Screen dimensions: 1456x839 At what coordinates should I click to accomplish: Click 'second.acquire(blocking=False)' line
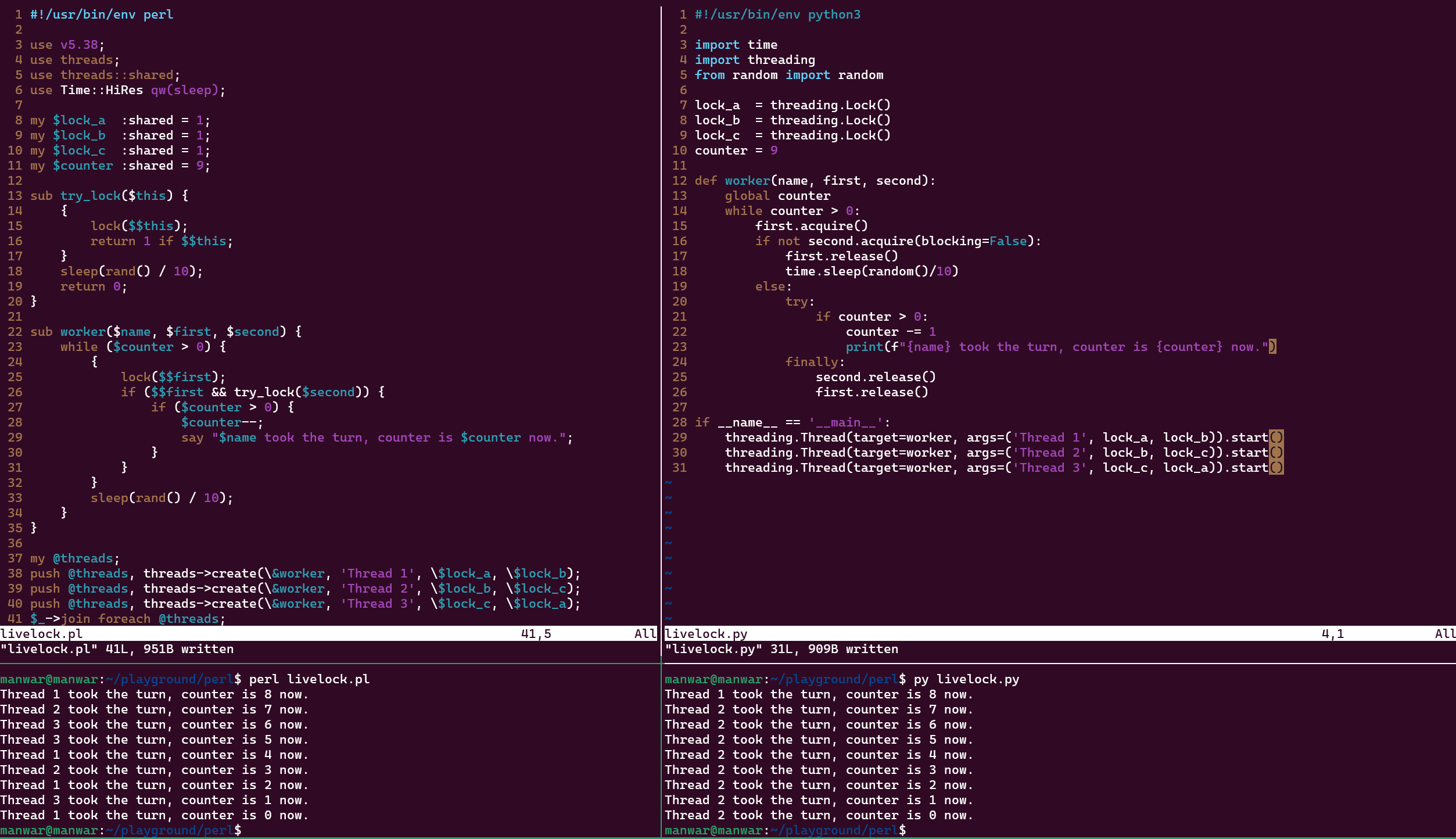(x=899, y=241)
